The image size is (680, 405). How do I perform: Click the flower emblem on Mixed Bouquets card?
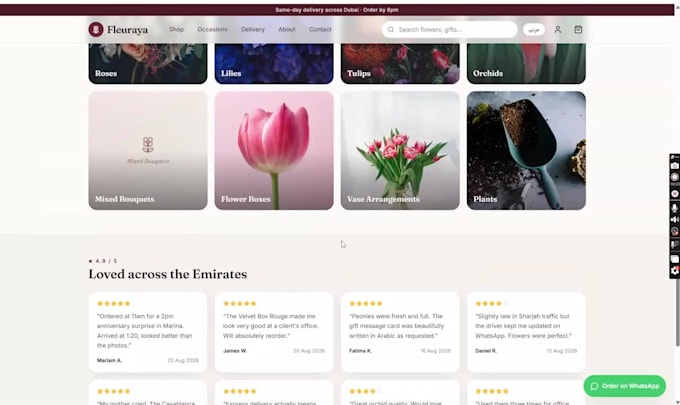[148, 145]
